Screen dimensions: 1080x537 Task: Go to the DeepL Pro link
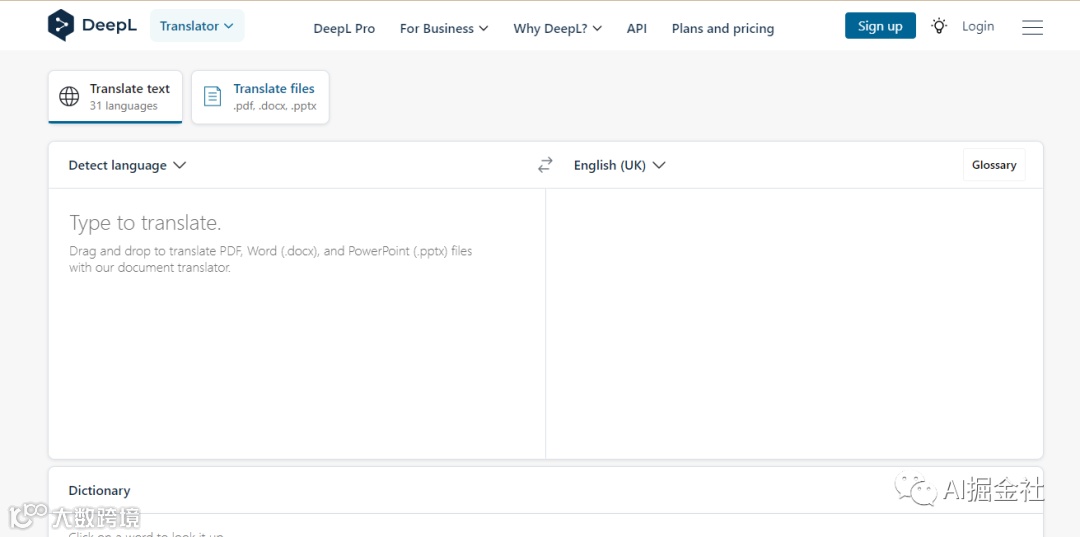(x=344, y=28)
